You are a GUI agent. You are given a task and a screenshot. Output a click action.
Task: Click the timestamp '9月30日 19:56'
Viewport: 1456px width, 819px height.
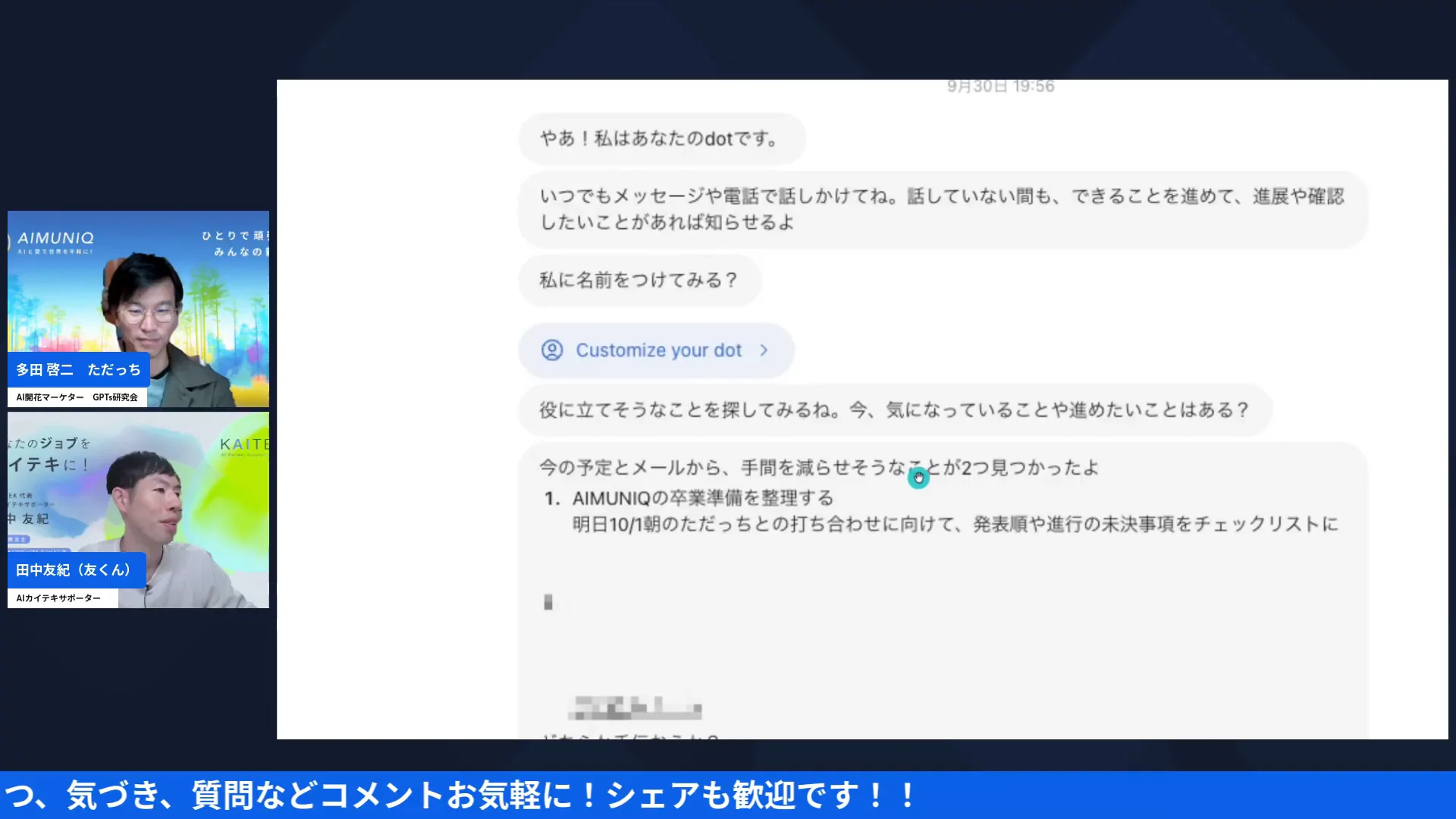pyautogui.click(x=1000, y=86)
